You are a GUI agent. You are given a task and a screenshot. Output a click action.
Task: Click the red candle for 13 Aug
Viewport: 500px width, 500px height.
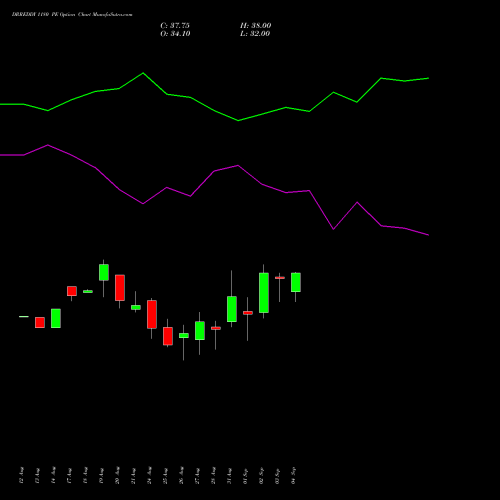click(40, 323)
